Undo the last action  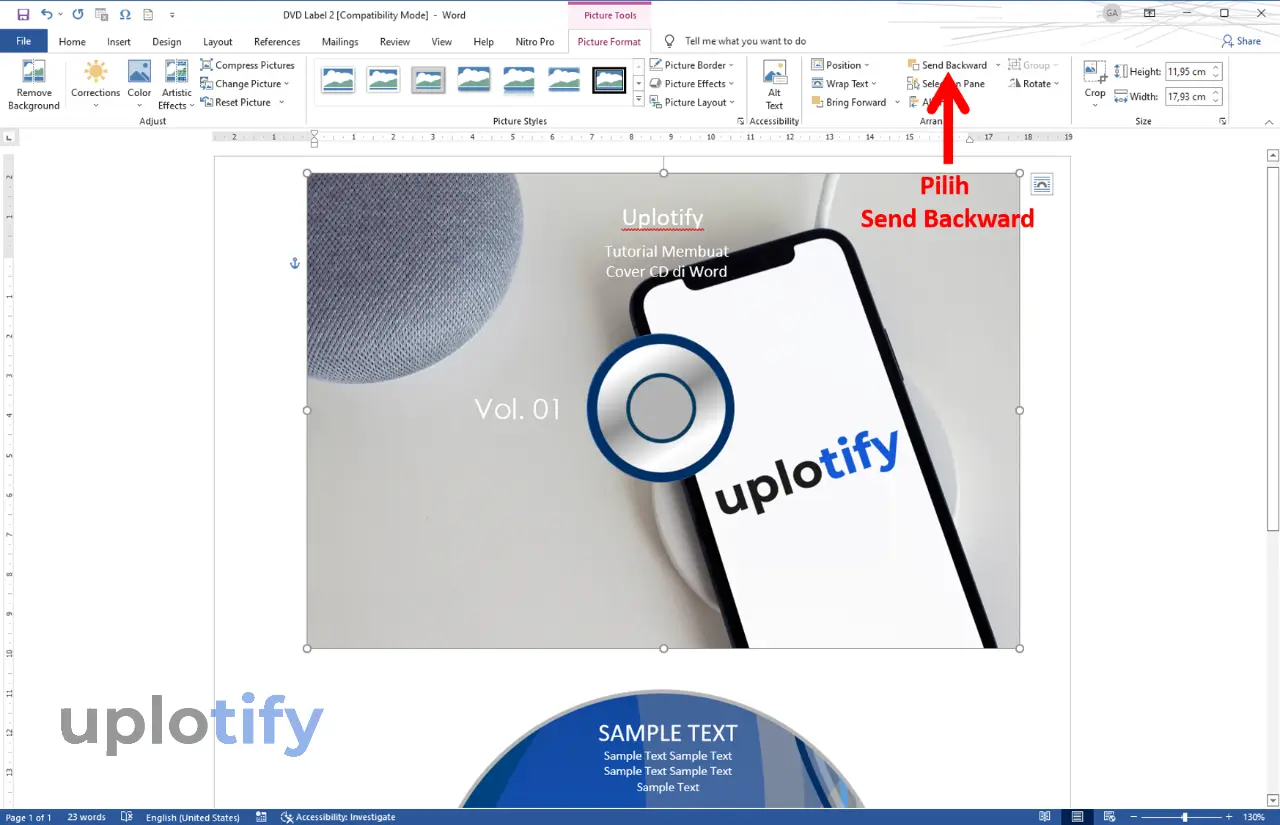(46, 14)
